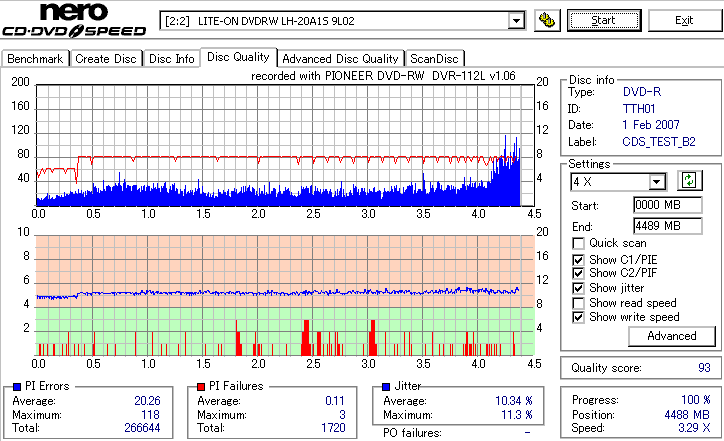Open the 4 X speed dropdown

[656, 181]
